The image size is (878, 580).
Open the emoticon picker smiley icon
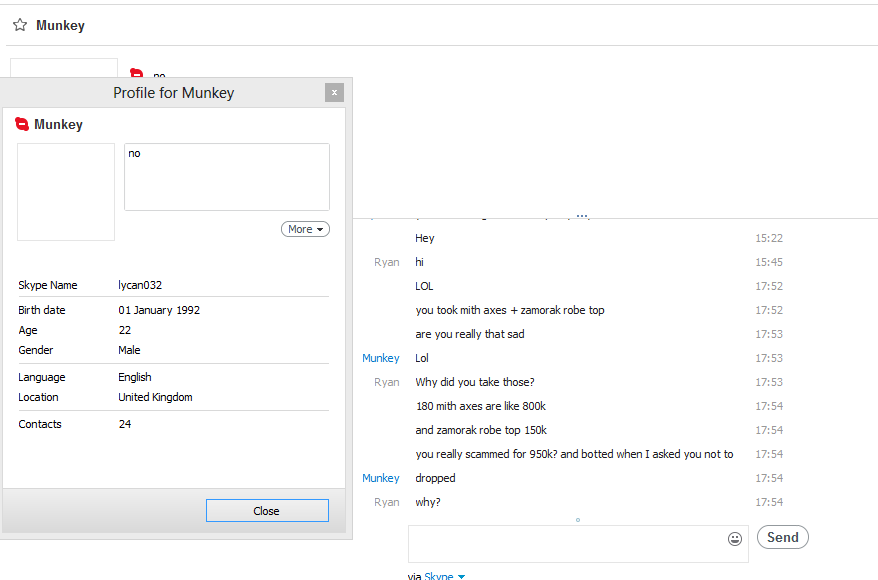pyautogui.click(x=735, y=539)
